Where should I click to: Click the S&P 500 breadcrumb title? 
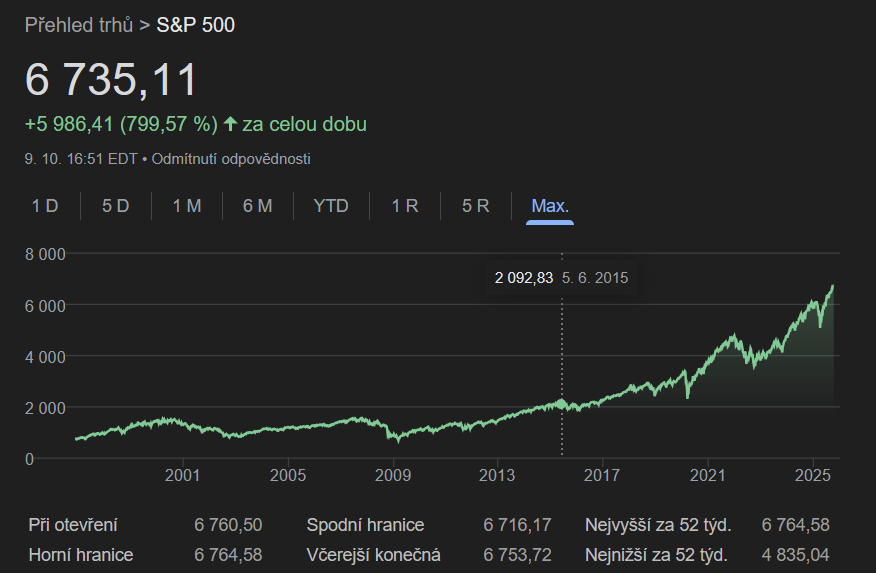[196, 24]
